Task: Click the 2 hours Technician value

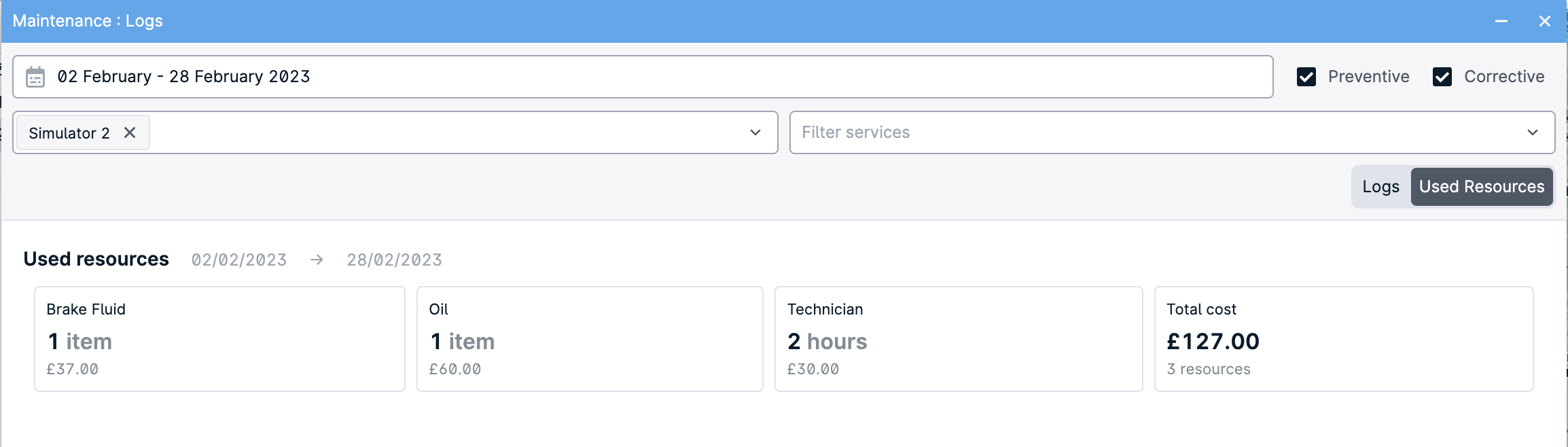Action: 827,341
